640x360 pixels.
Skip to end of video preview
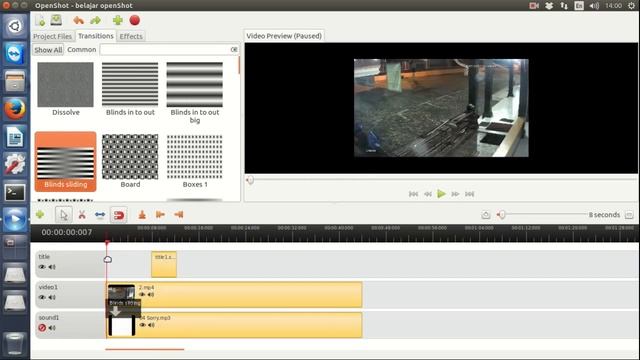tap(469, 194)
